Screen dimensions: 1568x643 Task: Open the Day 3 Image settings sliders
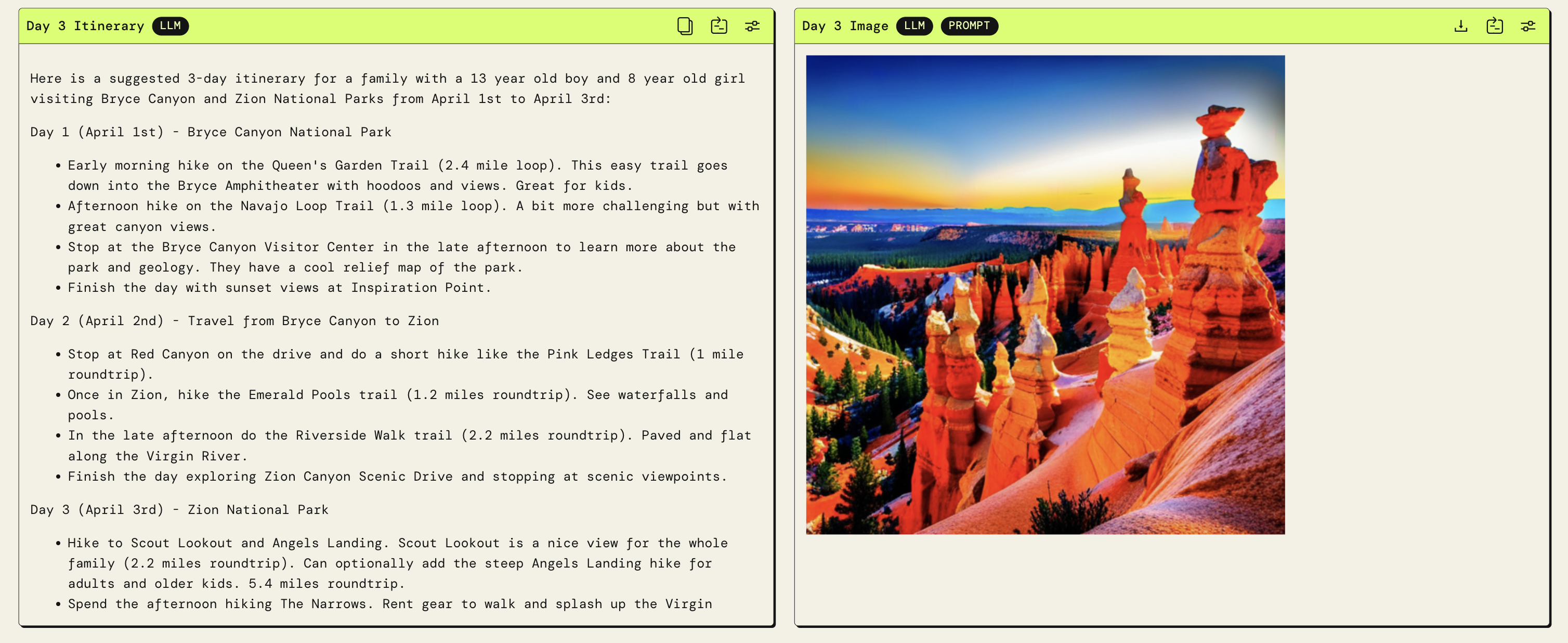coord(1528,25)
